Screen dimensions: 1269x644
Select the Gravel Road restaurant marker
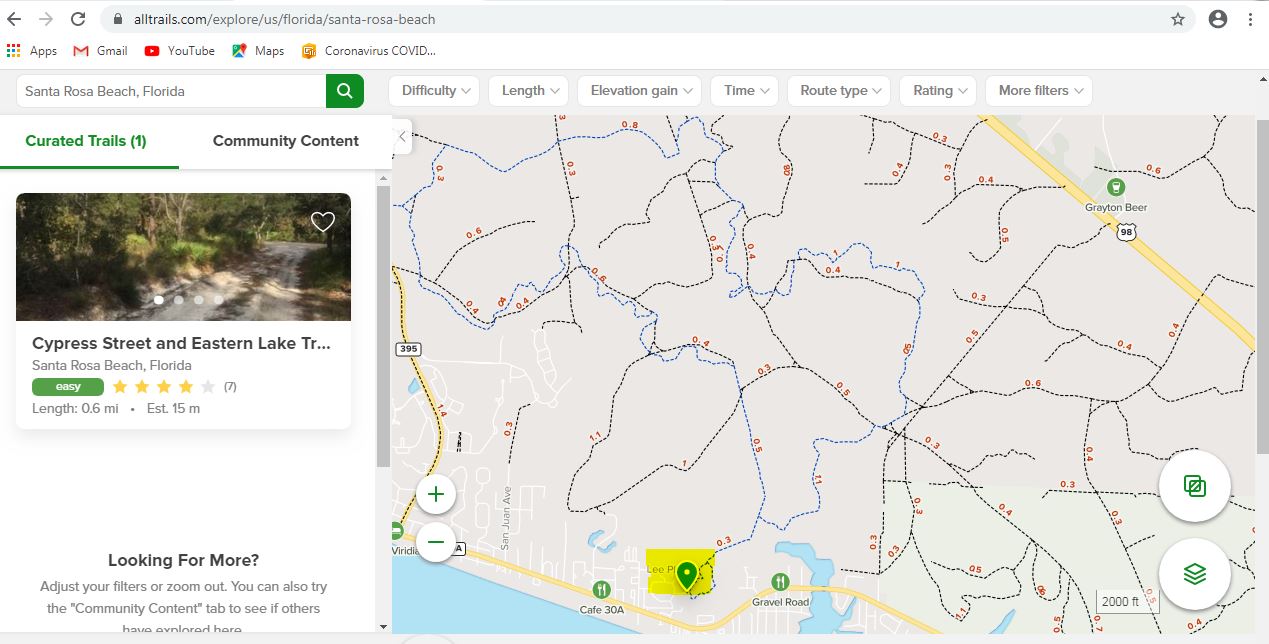click(x=780, y=582)
